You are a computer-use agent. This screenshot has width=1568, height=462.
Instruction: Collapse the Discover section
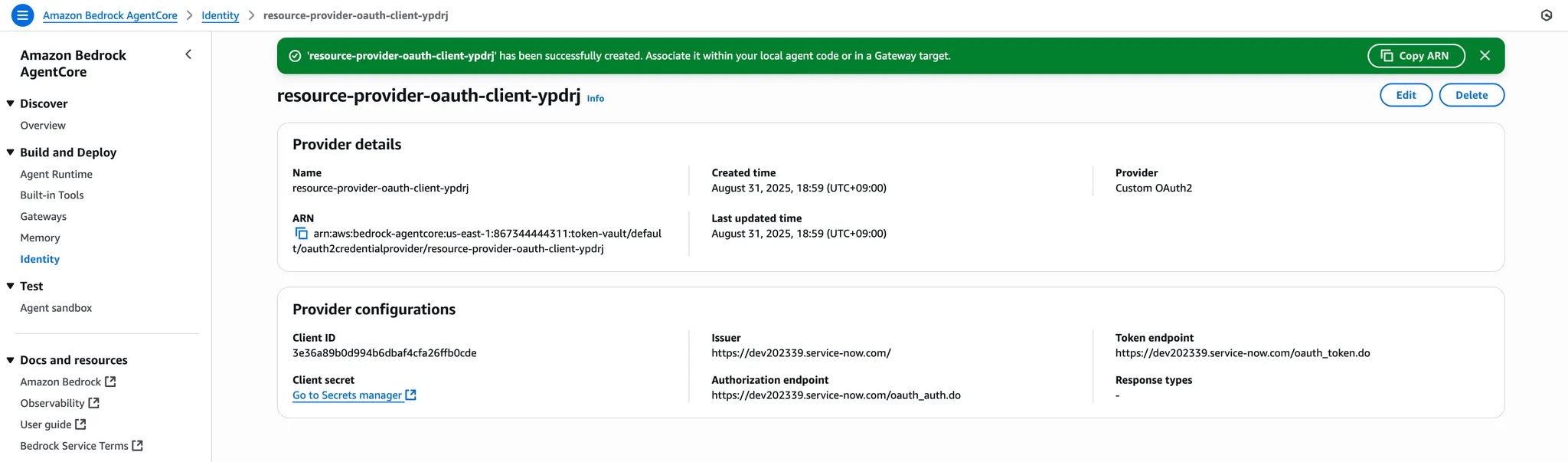click(11, 103)
